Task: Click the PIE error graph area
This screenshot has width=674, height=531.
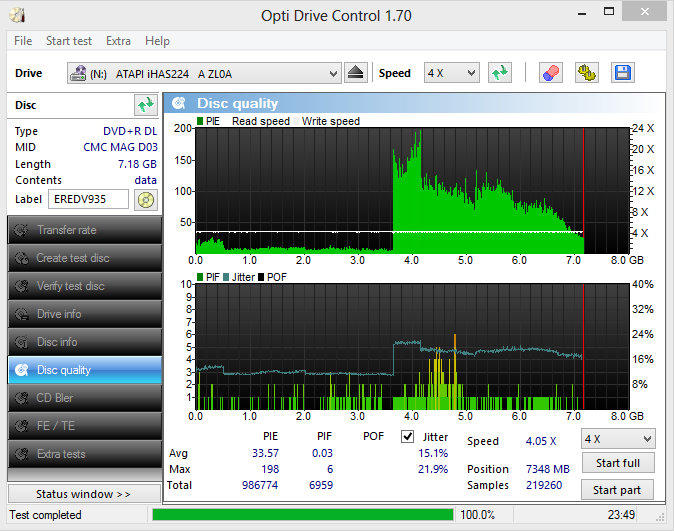Action: pyautogui.click(x=413, y=190)
